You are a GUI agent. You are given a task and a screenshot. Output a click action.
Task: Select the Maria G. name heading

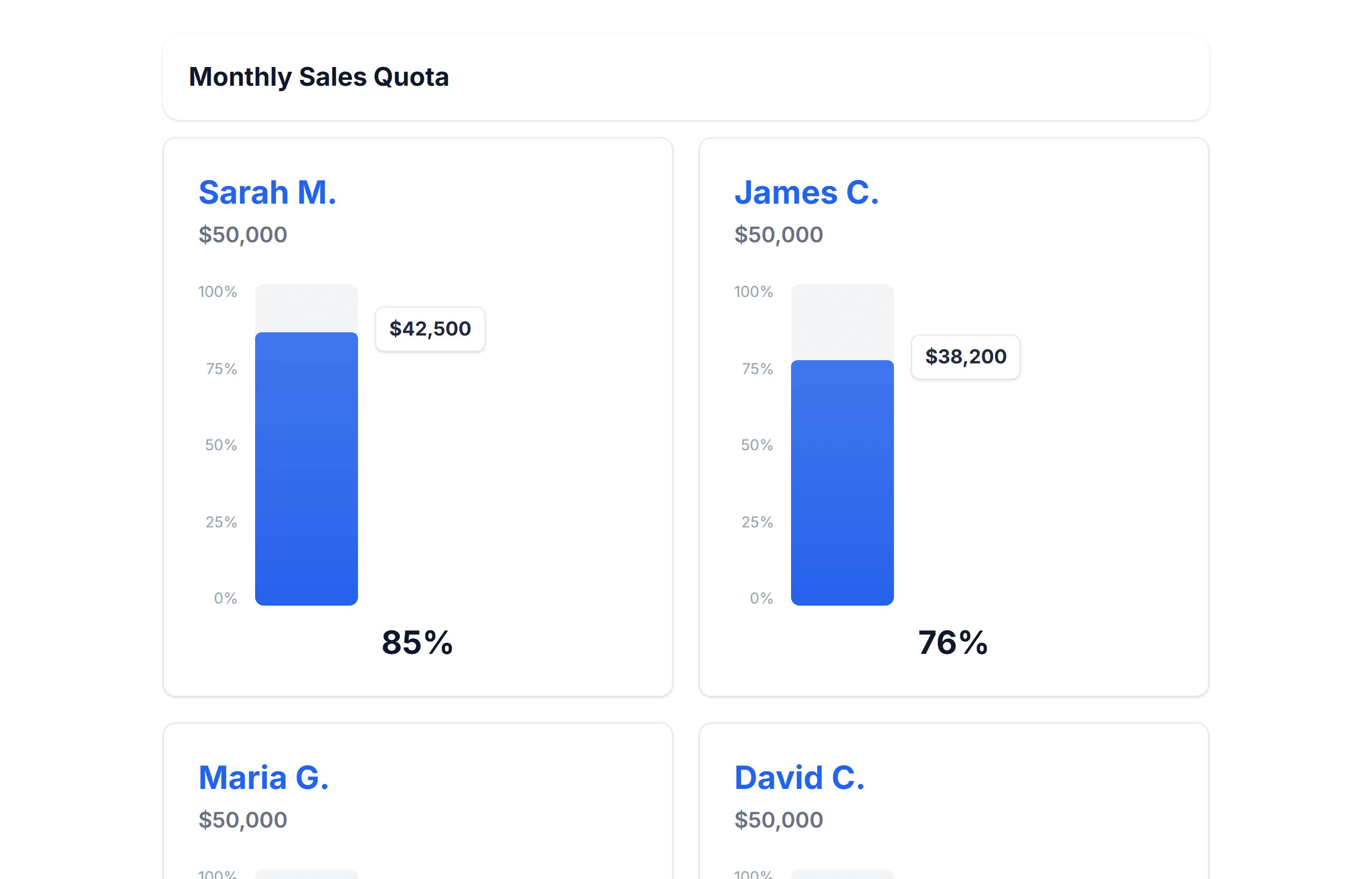click(x=264, y=777)
